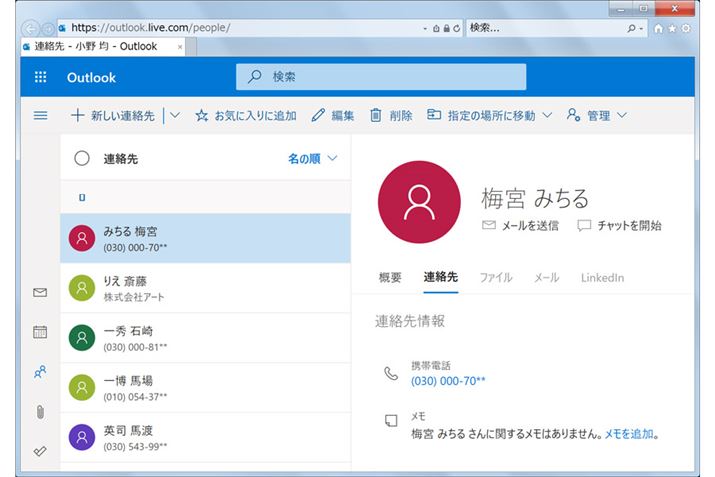
Task: Click the Outlook 検索 search box
Action: 381,77
